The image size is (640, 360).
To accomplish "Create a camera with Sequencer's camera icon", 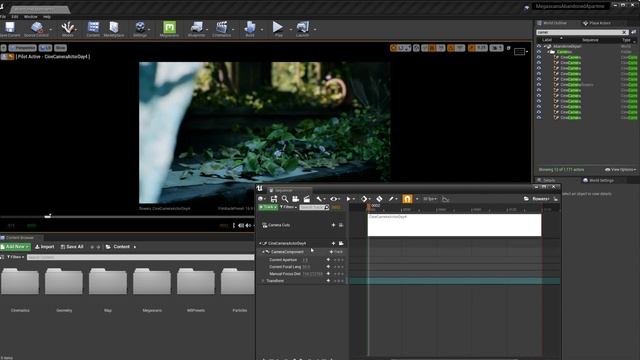I will pos(295,199).
